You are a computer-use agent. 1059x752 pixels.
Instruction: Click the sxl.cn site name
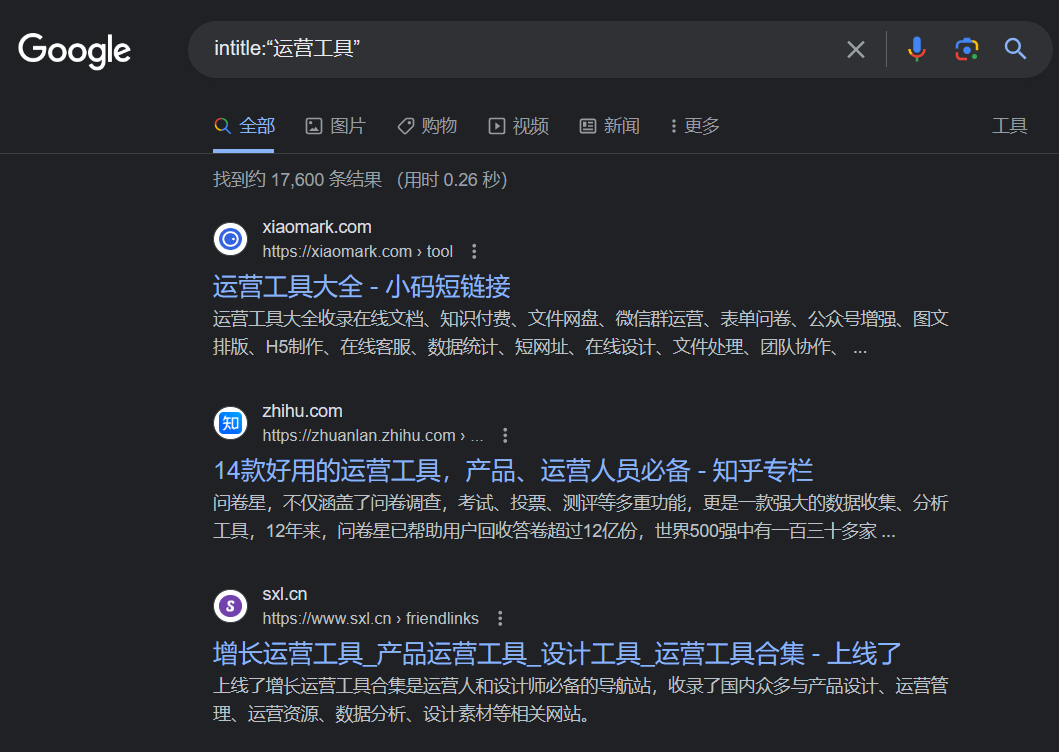(284, 594)
